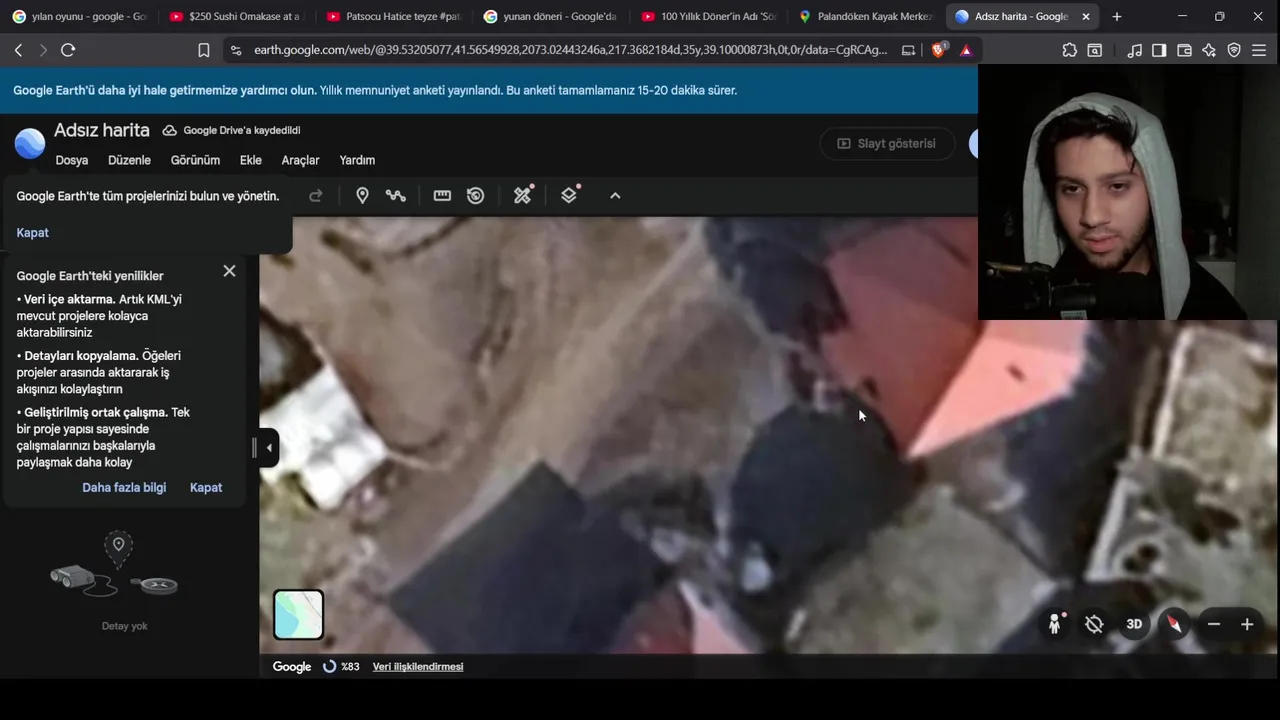Switch to Patsocu Hatice teyze tab
This screenshot has width=1280, height=720.
coord(393,16)
